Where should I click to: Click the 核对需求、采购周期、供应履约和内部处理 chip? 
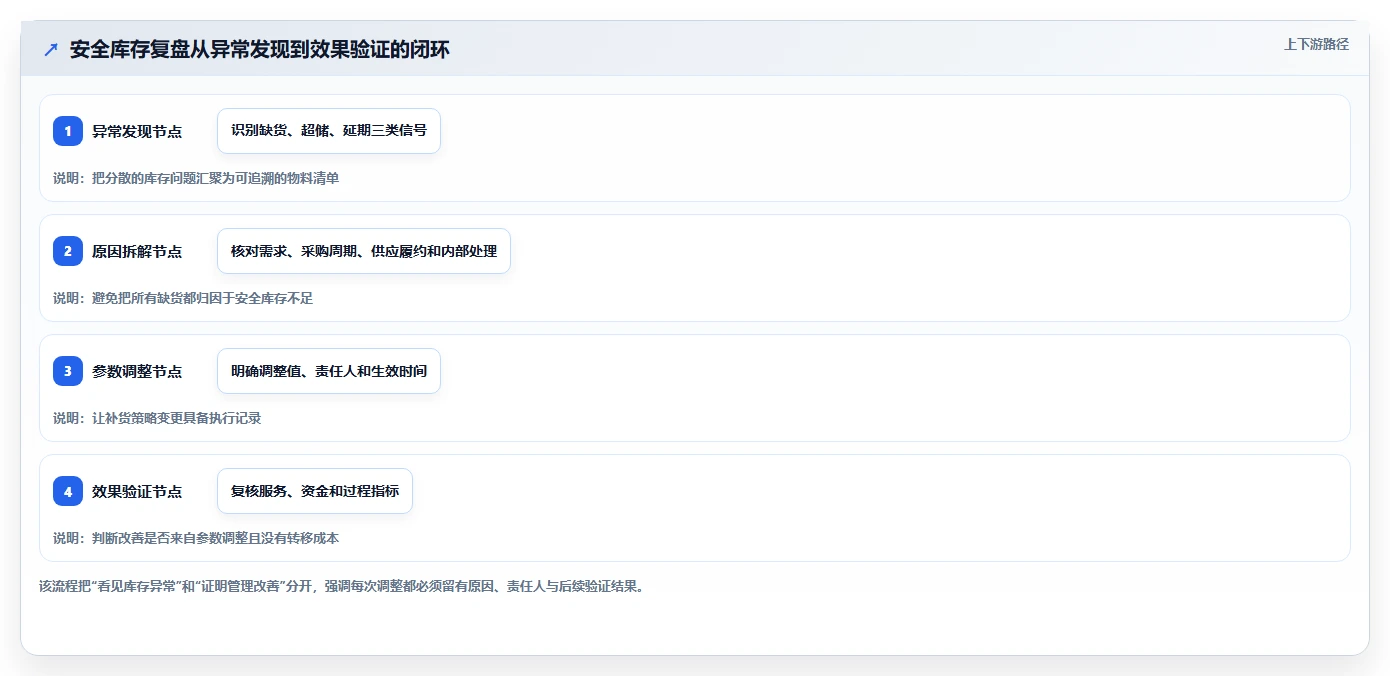click(x=364, y=251)
